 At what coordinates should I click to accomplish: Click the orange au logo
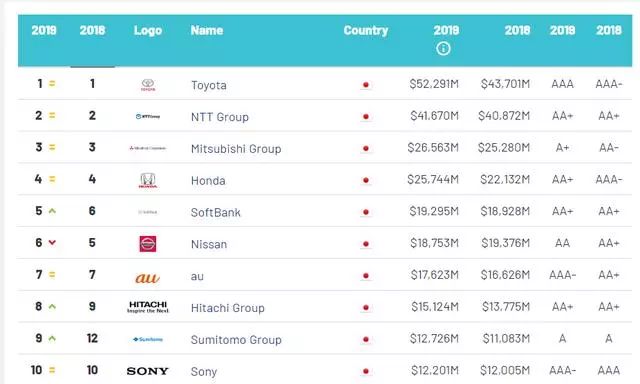[x=147, y=278]
